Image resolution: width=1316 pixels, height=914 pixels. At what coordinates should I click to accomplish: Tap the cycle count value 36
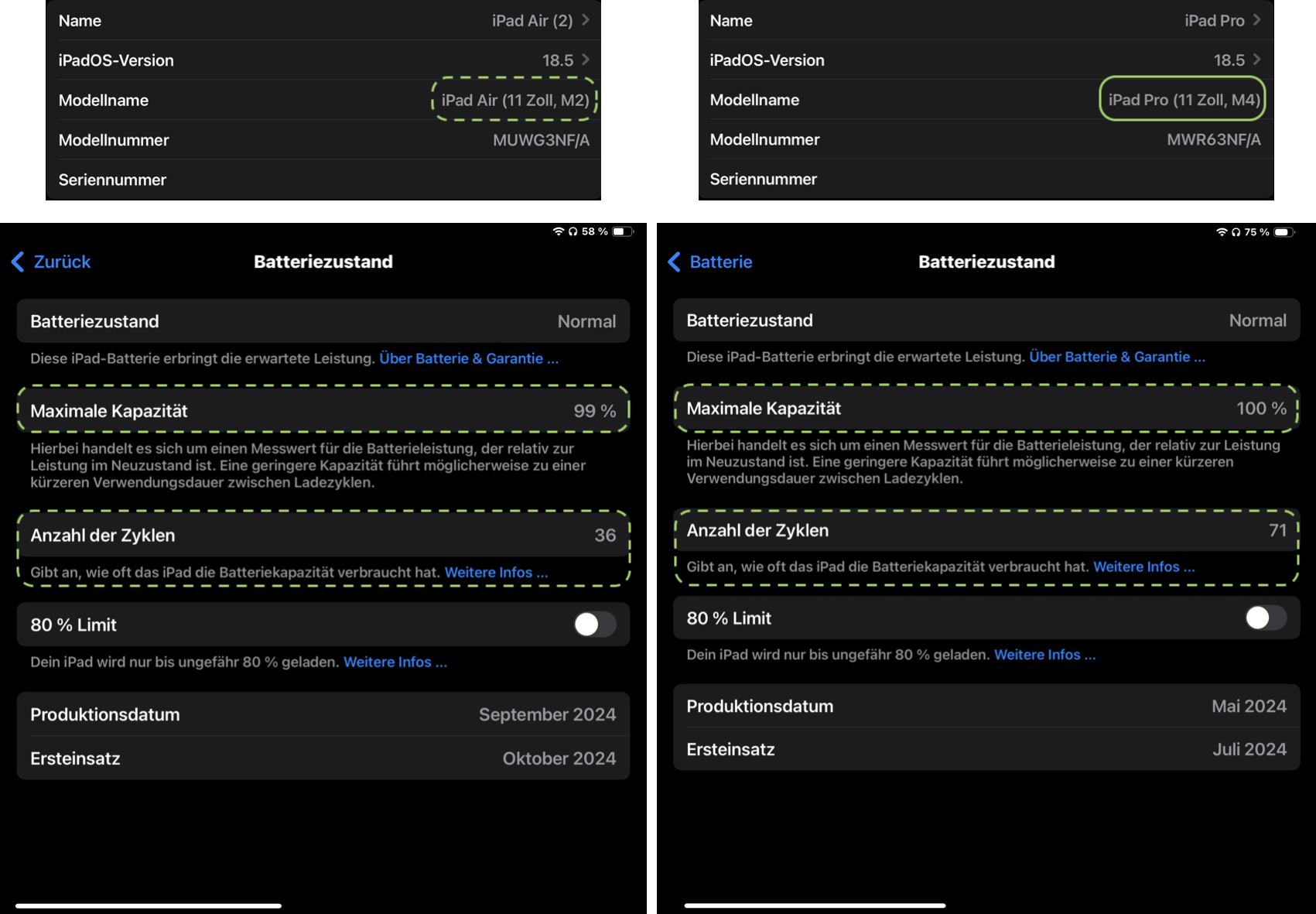(606, 536)
